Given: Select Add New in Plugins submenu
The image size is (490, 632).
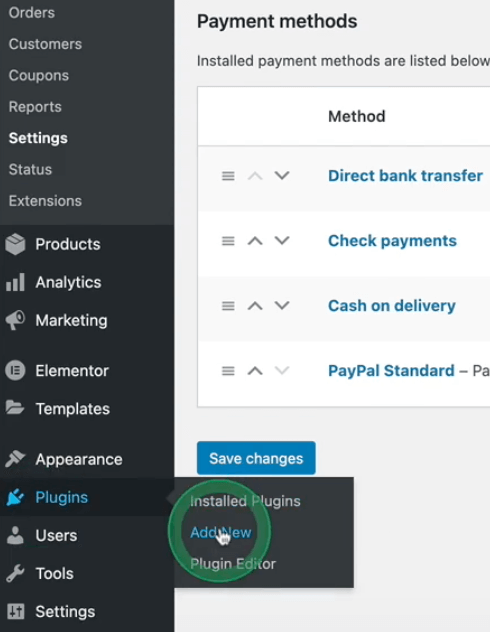Looking at the screenshot, I should (x=221, y=532).
